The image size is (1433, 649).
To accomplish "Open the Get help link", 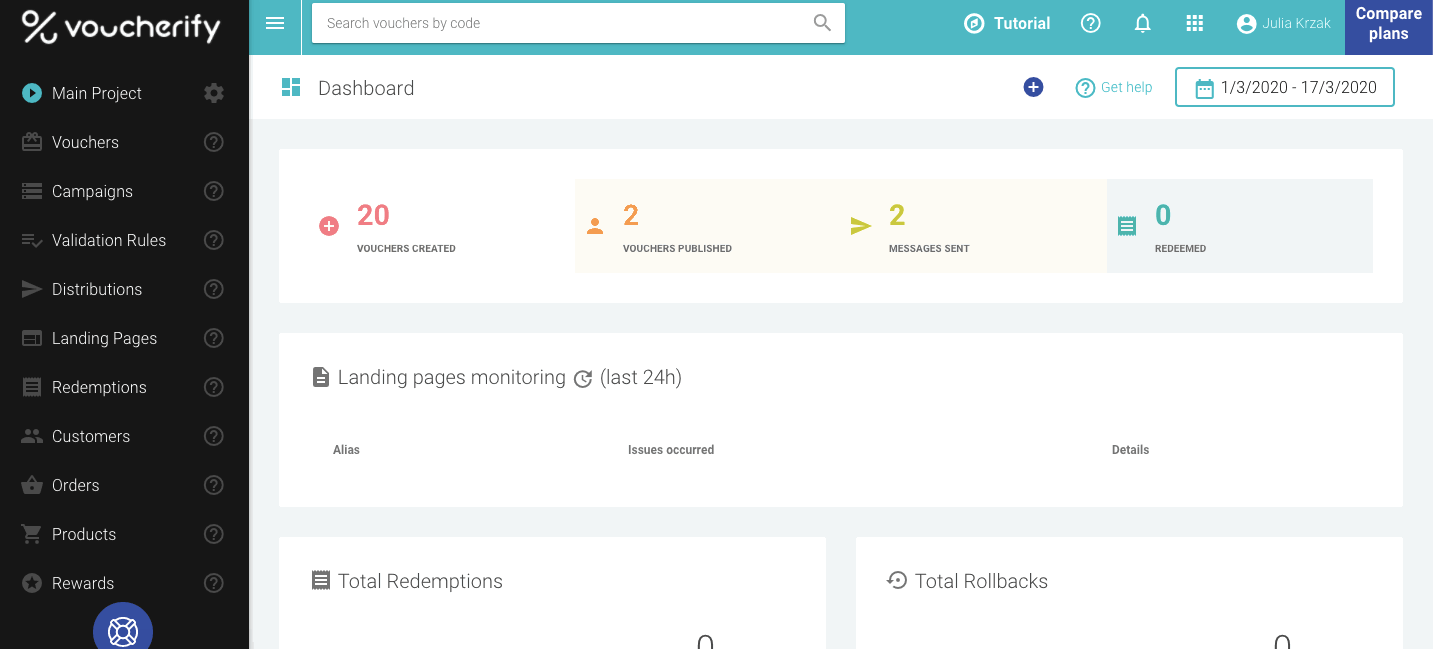I will tap(1114, 88).
